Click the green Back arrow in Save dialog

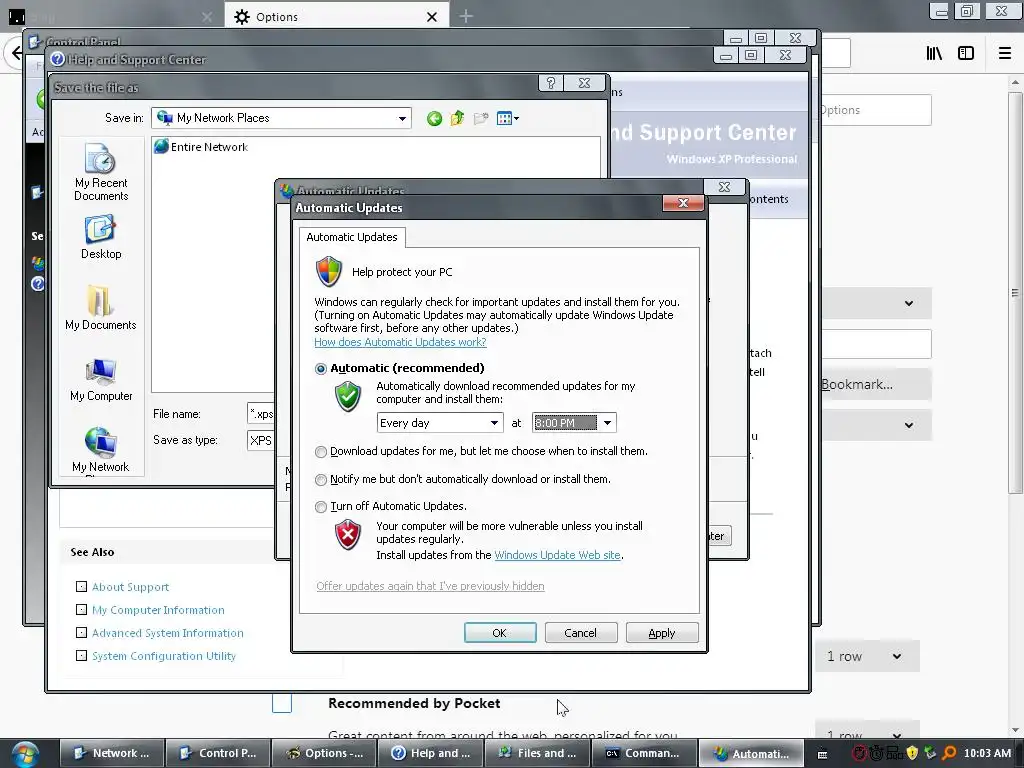[434, 119]
